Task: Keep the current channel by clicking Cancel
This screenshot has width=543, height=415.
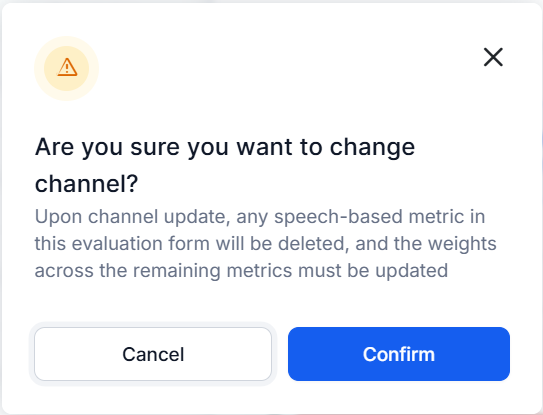Action: pyautogui.click(x=153, y=354)
